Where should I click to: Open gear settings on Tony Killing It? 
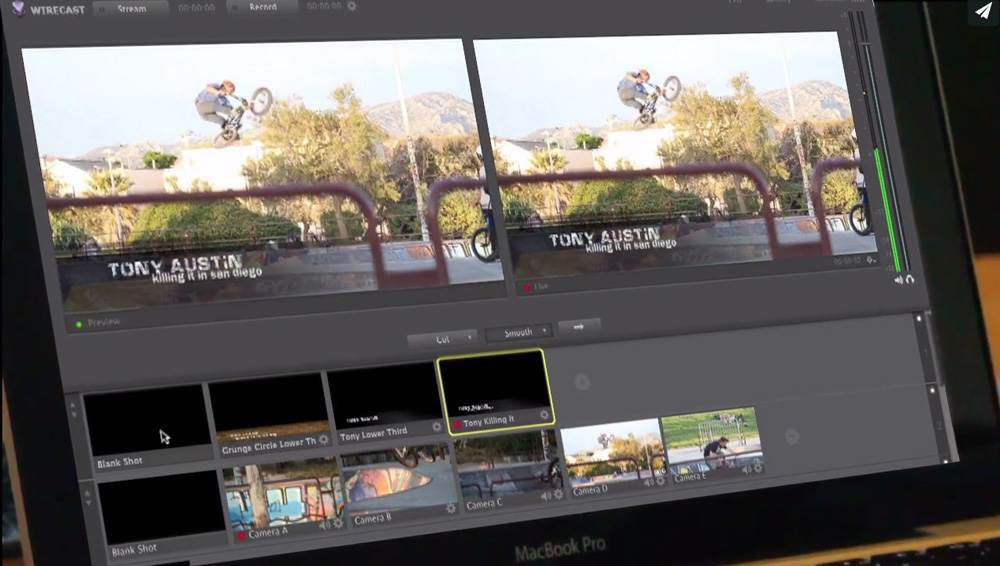coord(544,415)
